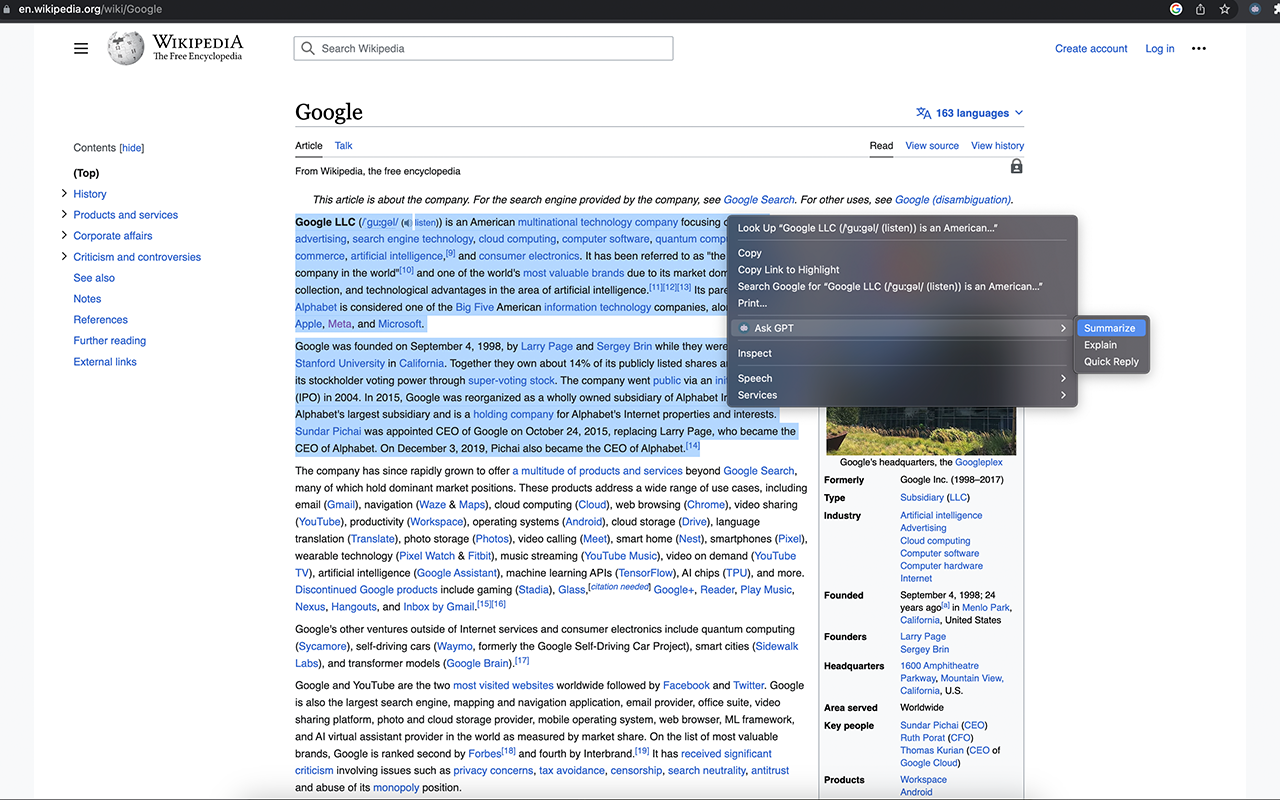Jump to the See also section
1280x800 pixels.
coord(94,278)
